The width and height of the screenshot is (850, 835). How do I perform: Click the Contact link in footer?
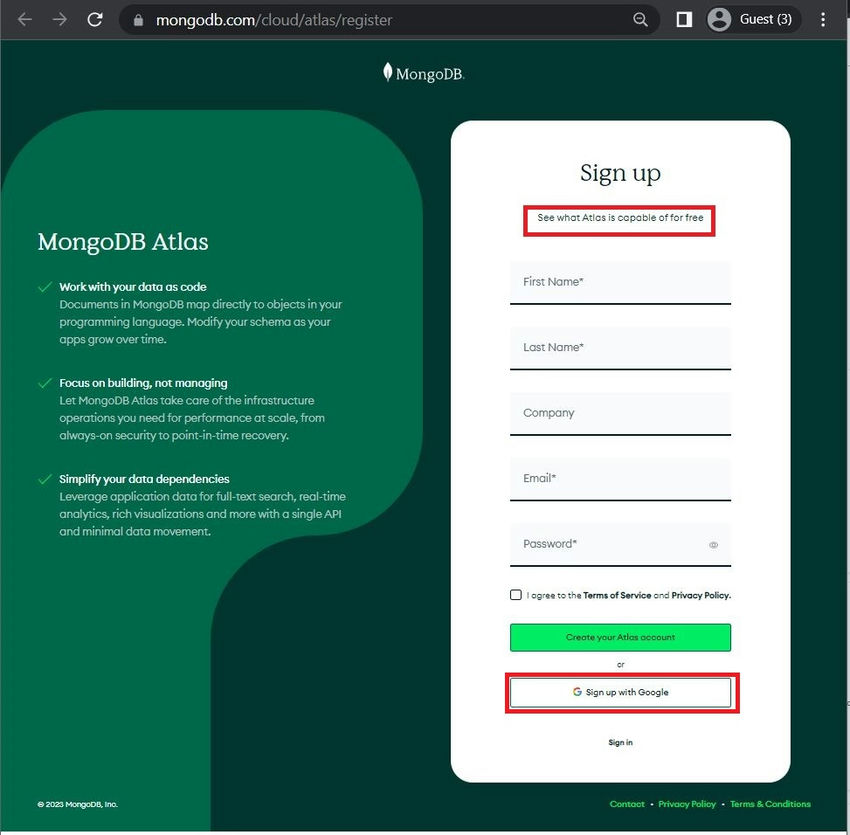(x=627, y=803)
